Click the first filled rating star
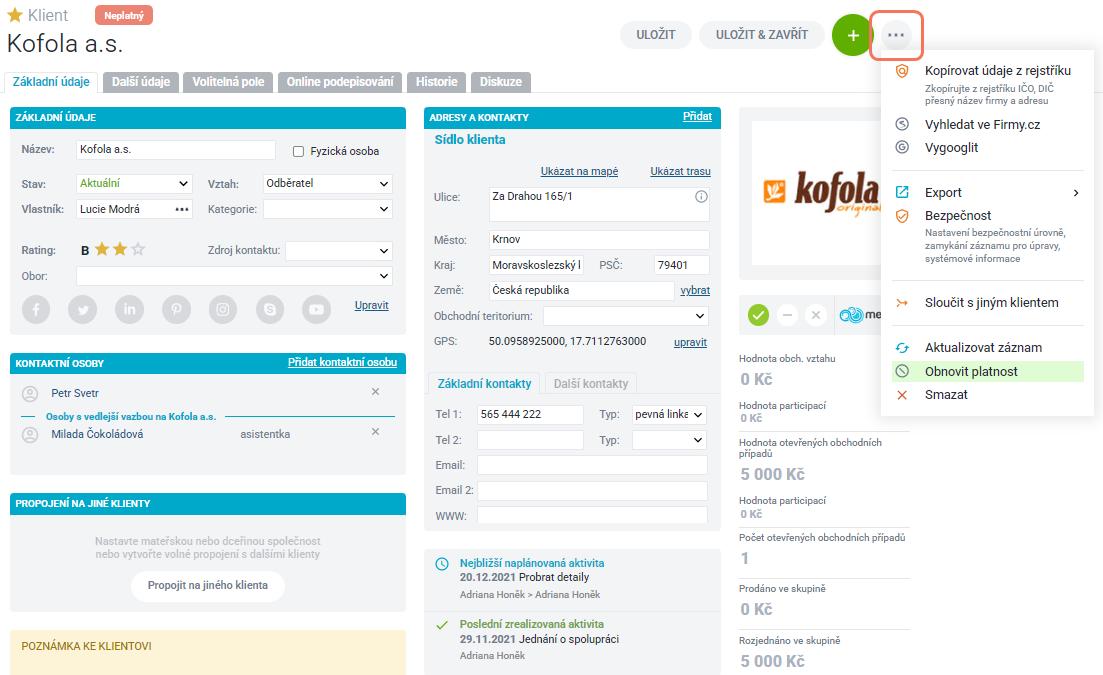 point(102,249)
